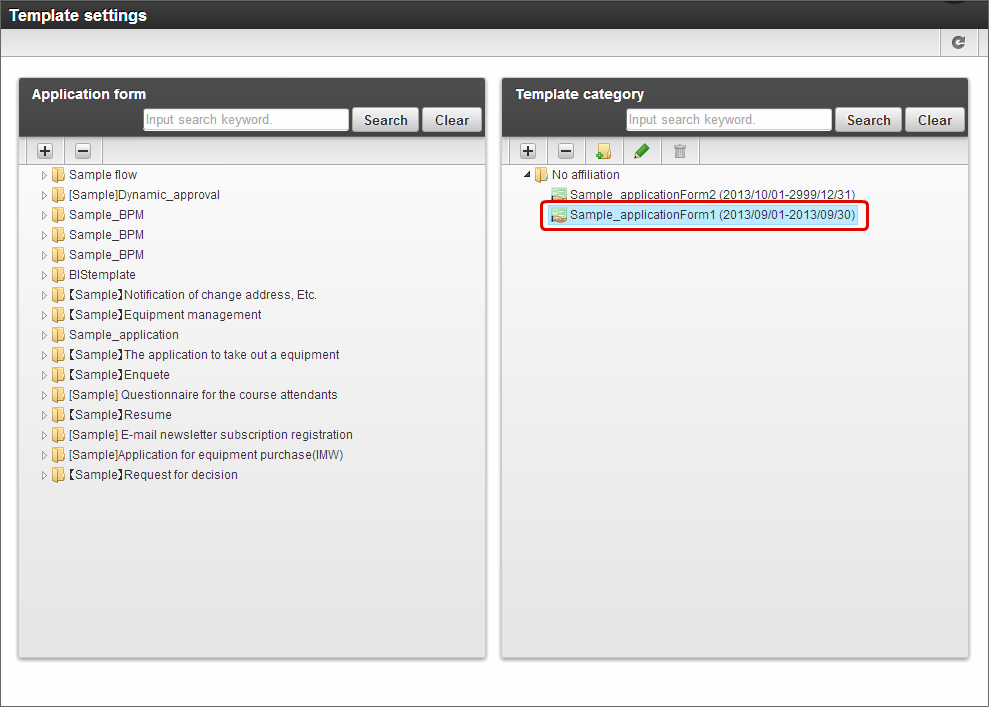Collapse all in Template category panel
The height and width of the screenshot is (707, 989).
click(x=566, y=151)
